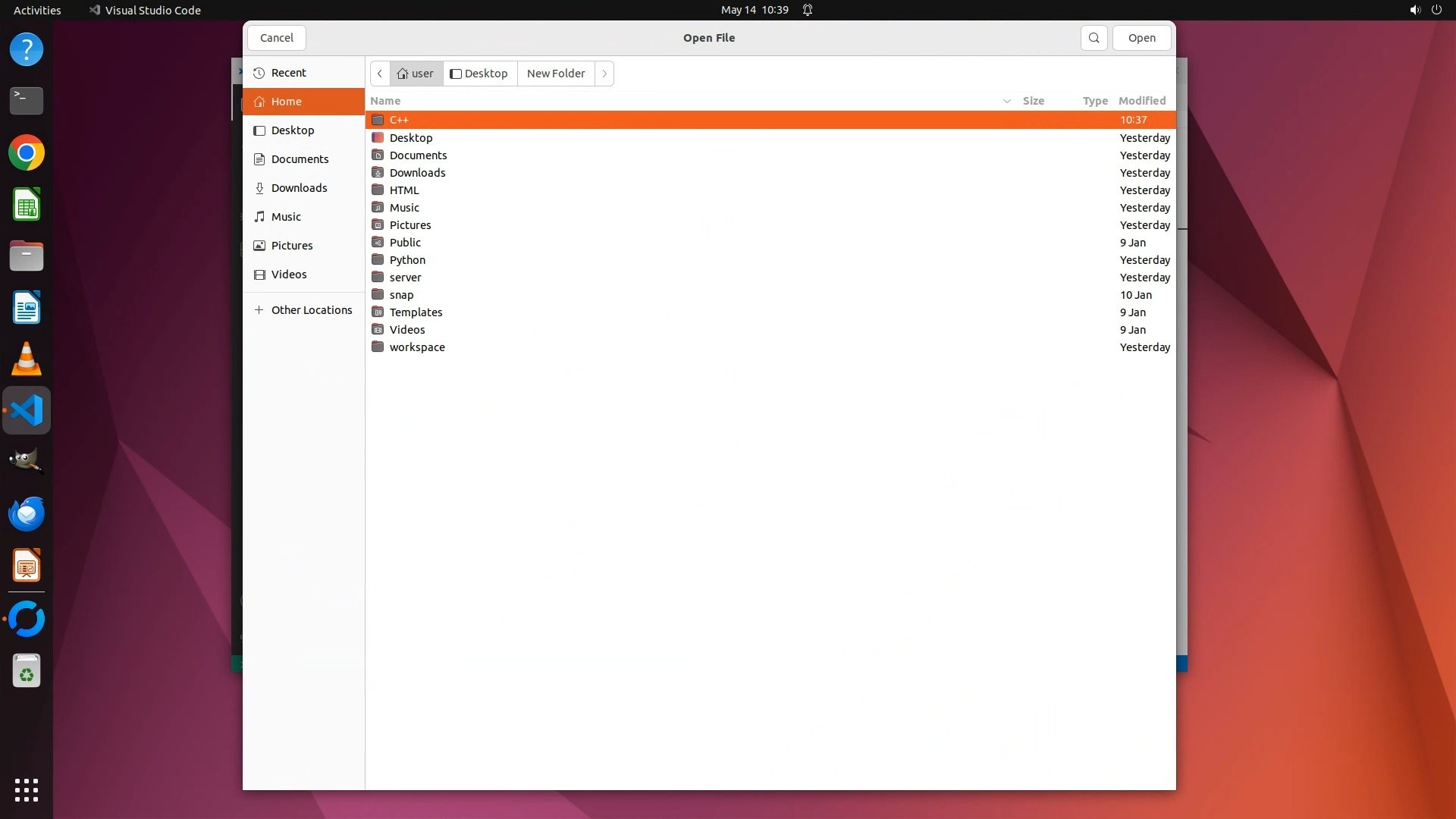This screenshot has height=819, width=1456.
Task: Click the search magnifier icon in the dialog
Action: click(x=1094, y=38)
